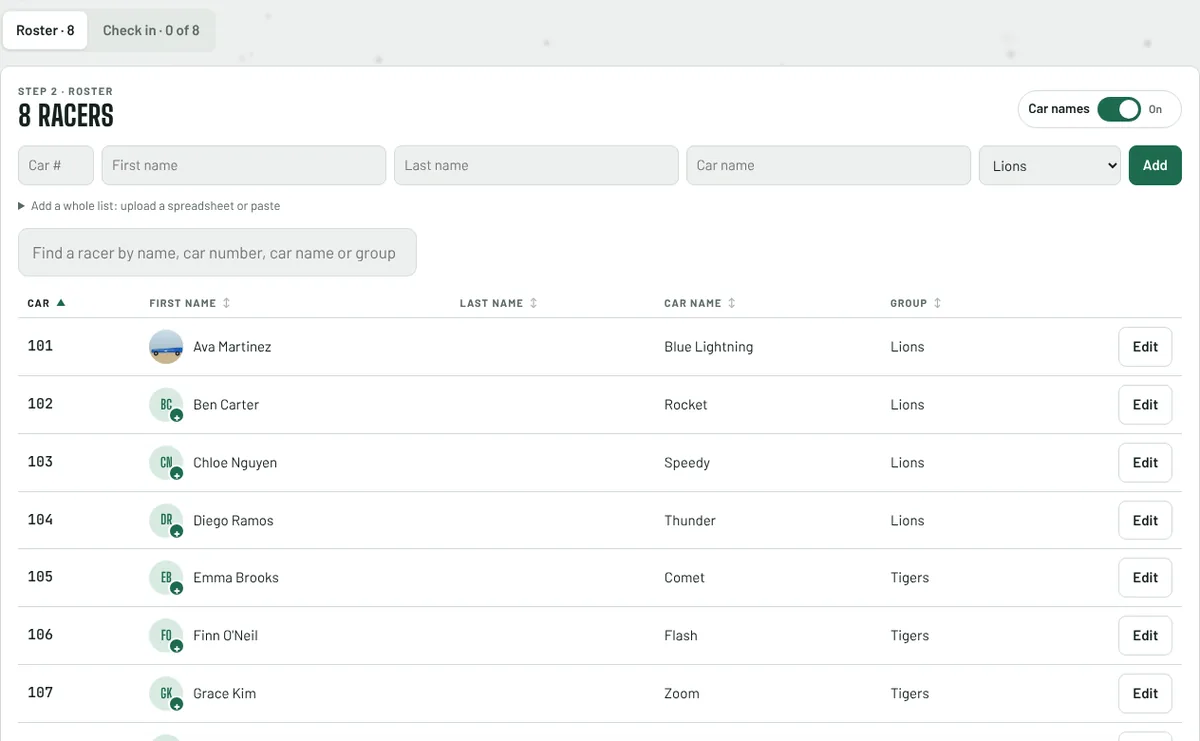Image resolution: width=1200 pixels, height=741 pixels.
Task: Switch to the Check in tab
Action: 151,30
